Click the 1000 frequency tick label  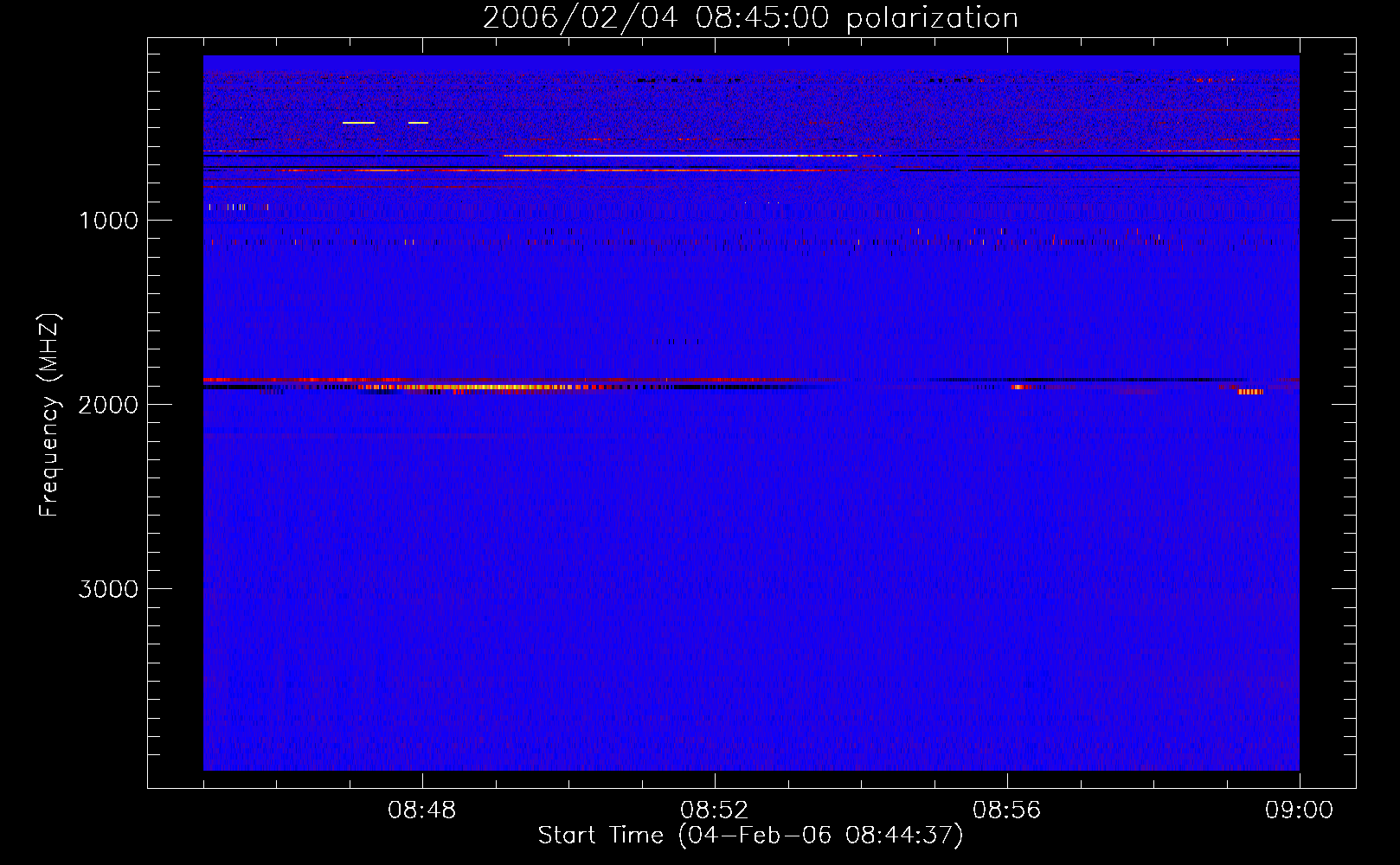pos(108,221)
